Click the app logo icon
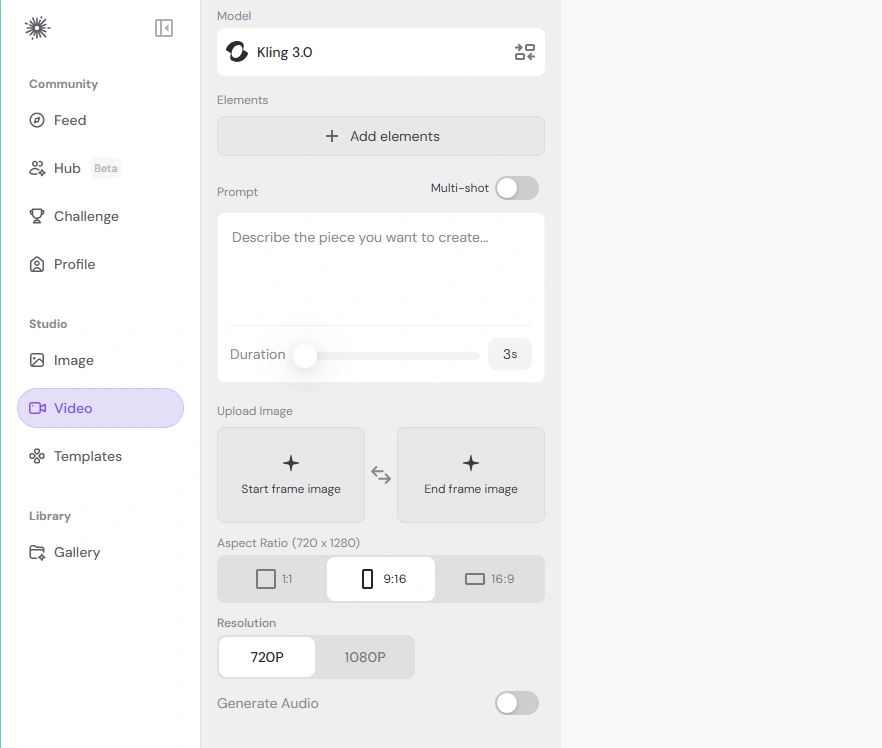This screenshot has width=882, height=748. [37, 28]
